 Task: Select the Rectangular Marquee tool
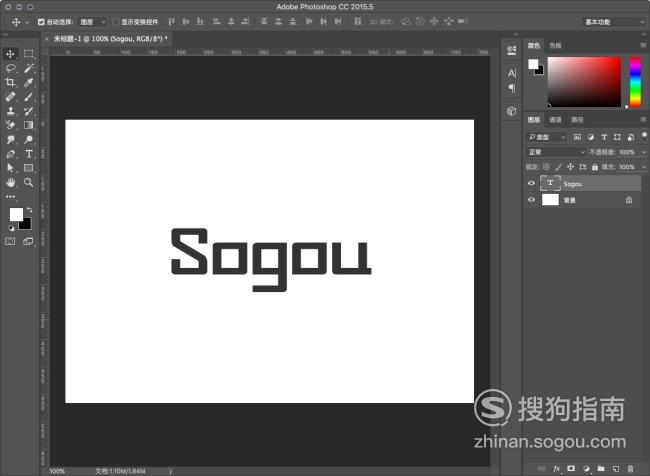point(29,54)
